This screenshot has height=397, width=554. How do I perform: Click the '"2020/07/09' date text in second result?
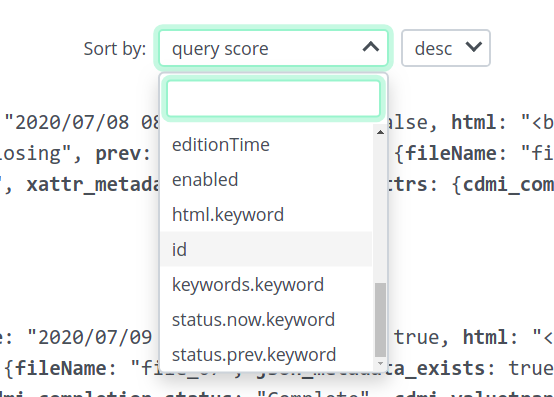click(x=90, y=337)
